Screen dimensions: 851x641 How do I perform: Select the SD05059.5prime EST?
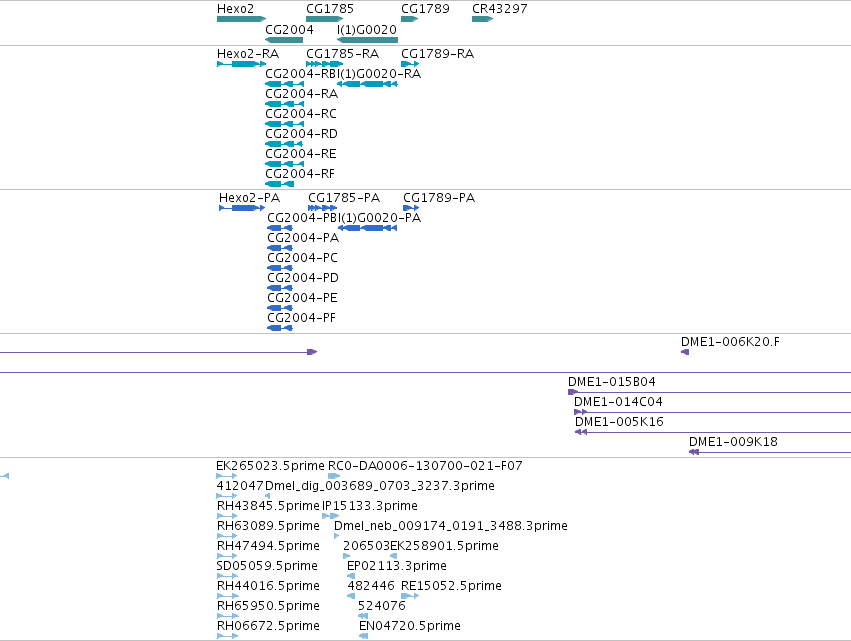tap(227, 576)
